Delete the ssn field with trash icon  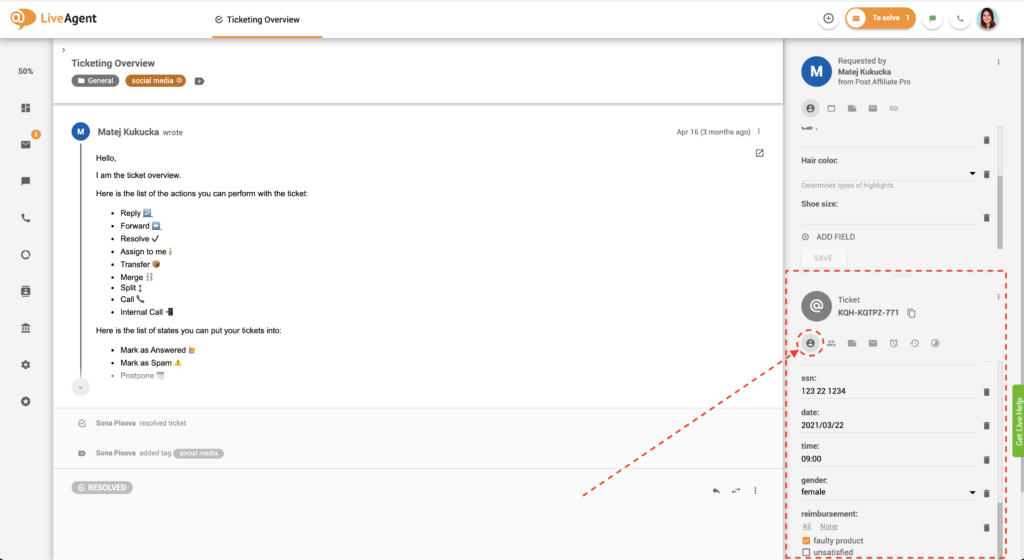pos(986,391)
